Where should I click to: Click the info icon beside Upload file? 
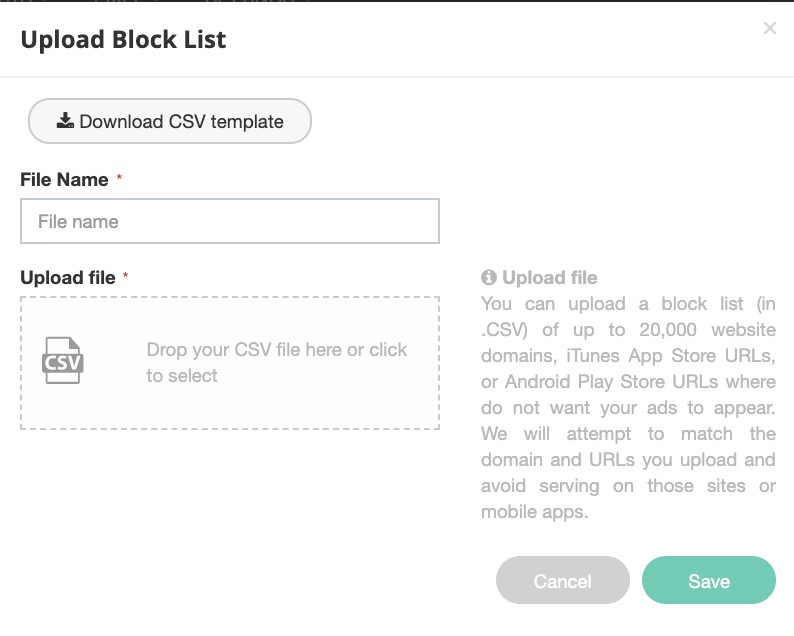pos(489,277)
